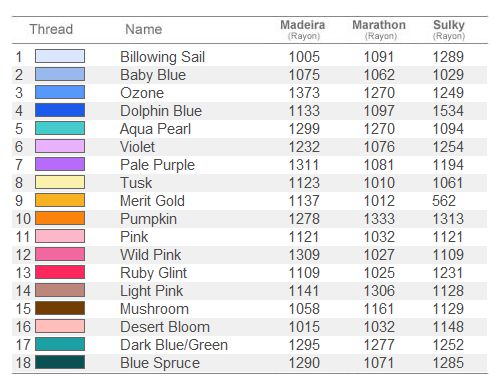Select the Marathon Rayon column header
The image size is (500, 384).
tap(379, 30)
